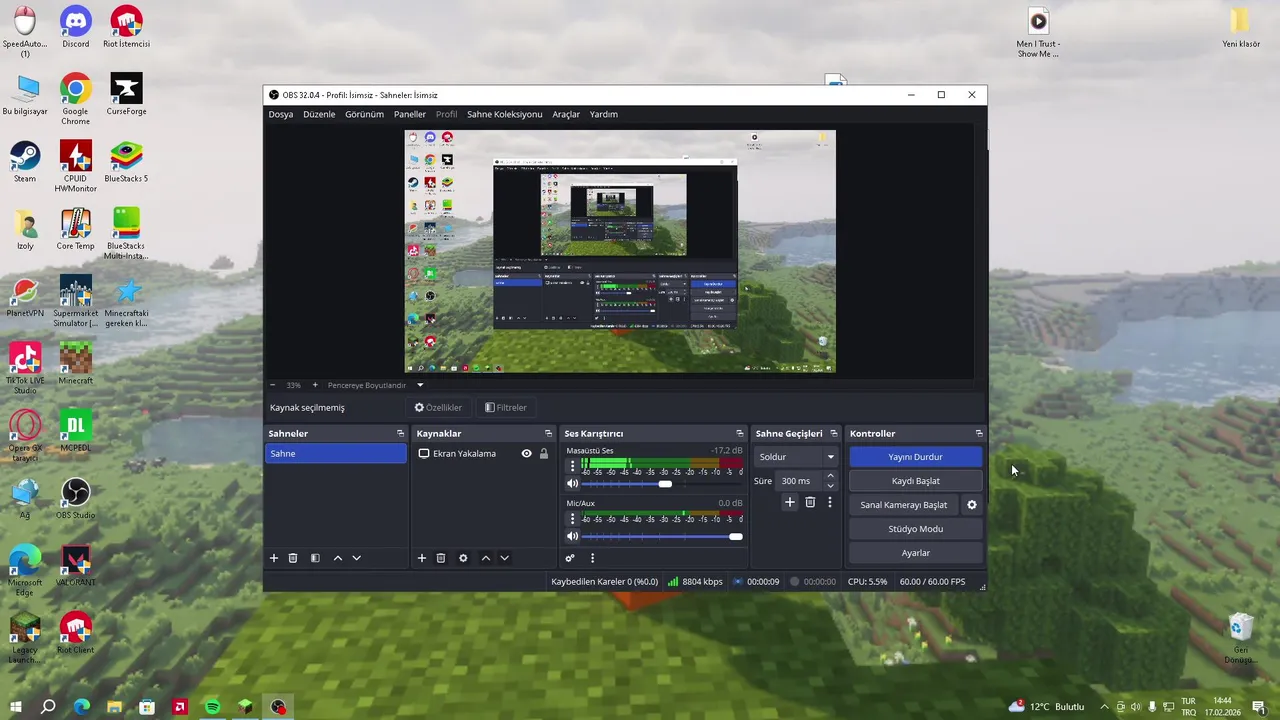
Task: Open the Paneller menu
Action: [410, 114]
